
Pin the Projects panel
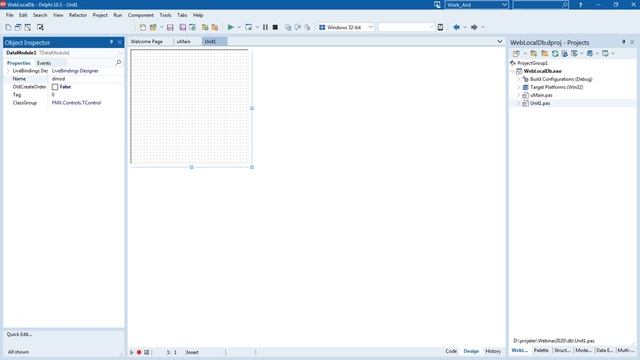coord(623,42)
